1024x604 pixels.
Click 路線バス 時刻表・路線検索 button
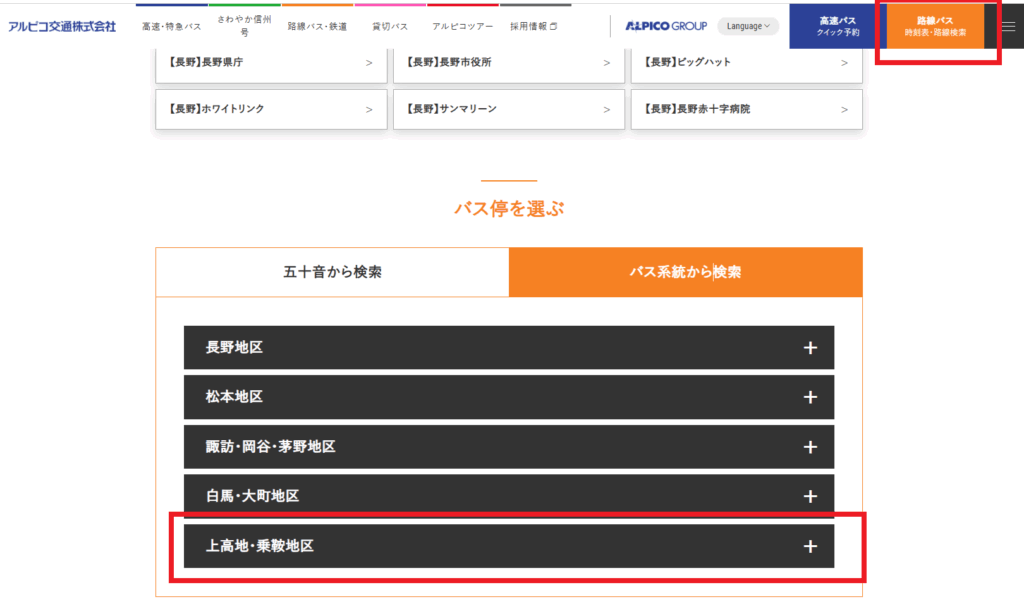(935, 26)
